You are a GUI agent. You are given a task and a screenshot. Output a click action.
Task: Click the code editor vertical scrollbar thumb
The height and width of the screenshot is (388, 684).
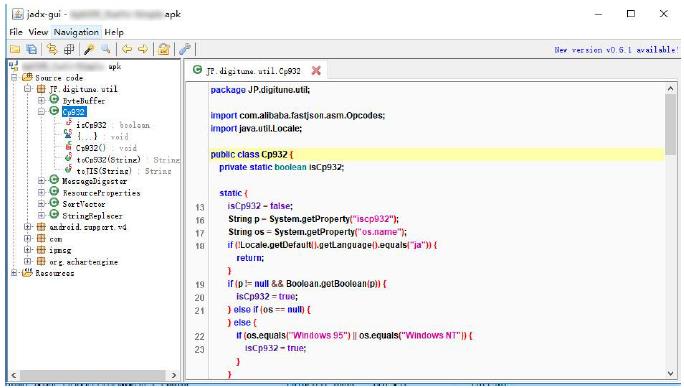click(670, 124)
